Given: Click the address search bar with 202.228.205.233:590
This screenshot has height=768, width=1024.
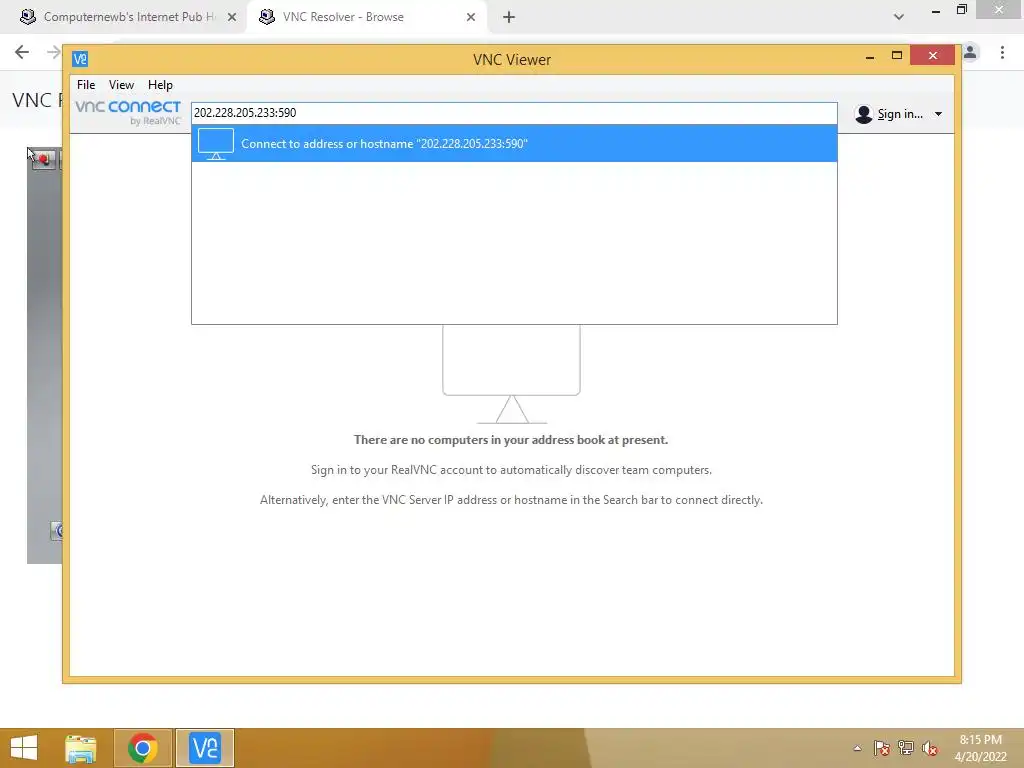Looking at the screenshot, I should pyautogui.click(x=514, y=113).
